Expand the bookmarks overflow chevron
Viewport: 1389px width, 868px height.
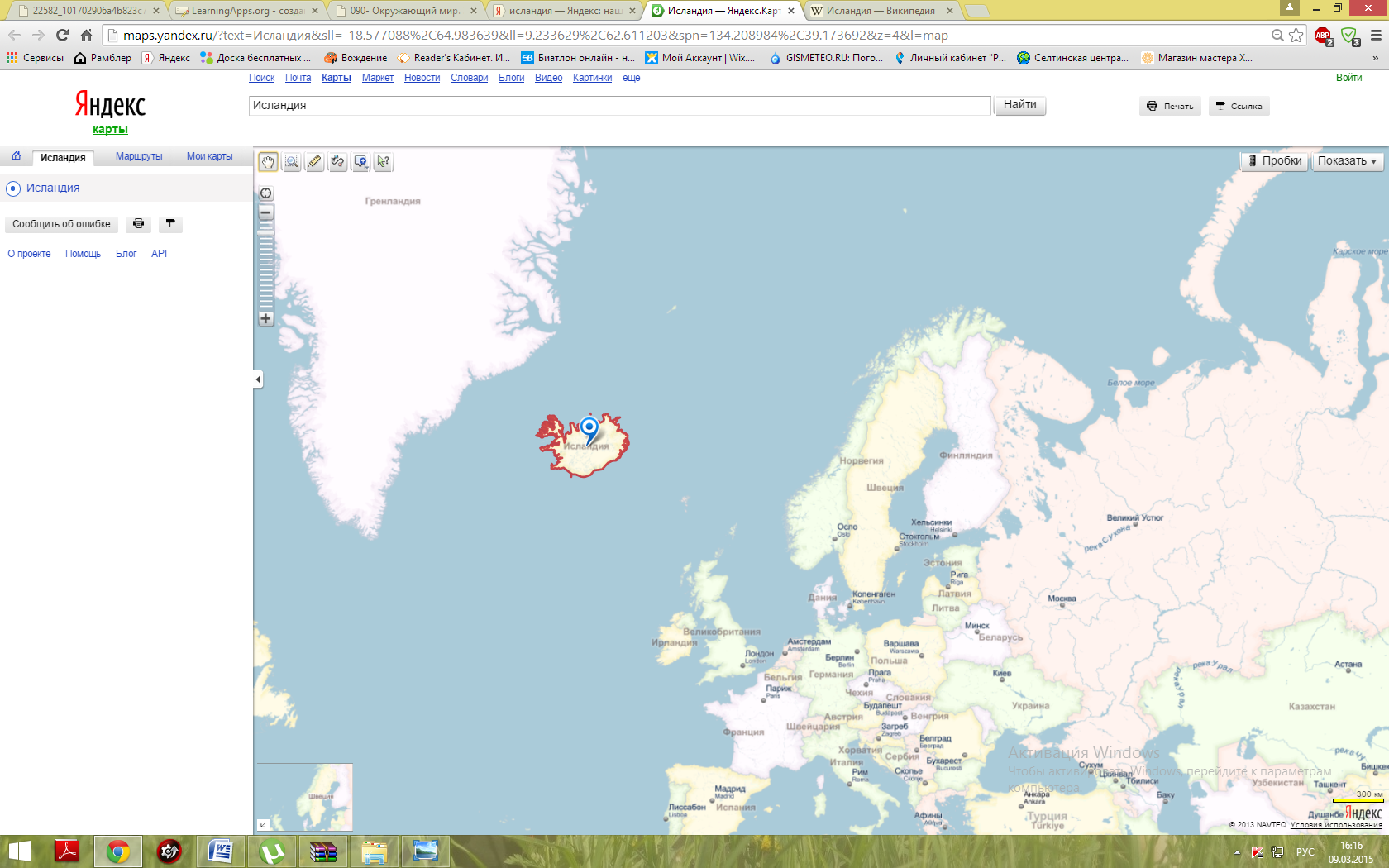click(x=1375, y=58)
